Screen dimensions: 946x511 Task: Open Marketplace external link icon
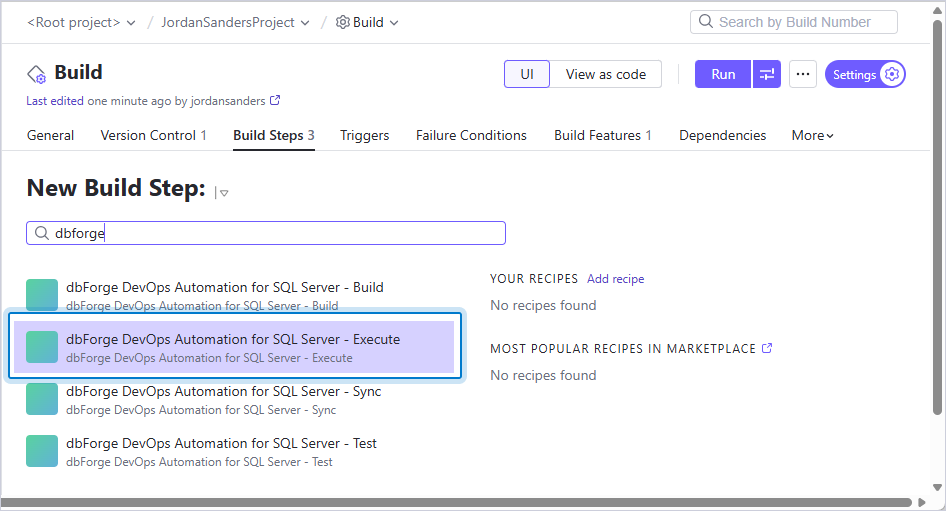pos(767,348)
